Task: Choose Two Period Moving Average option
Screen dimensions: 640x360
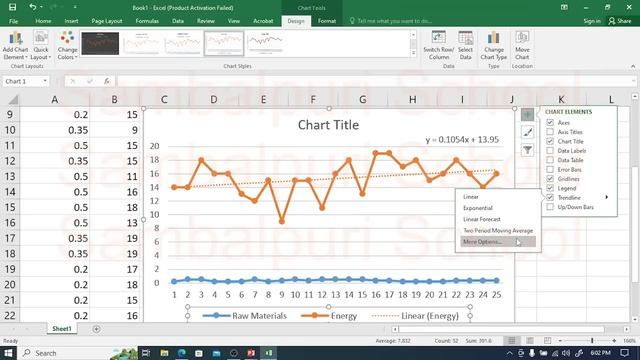Action: [498, 231]
